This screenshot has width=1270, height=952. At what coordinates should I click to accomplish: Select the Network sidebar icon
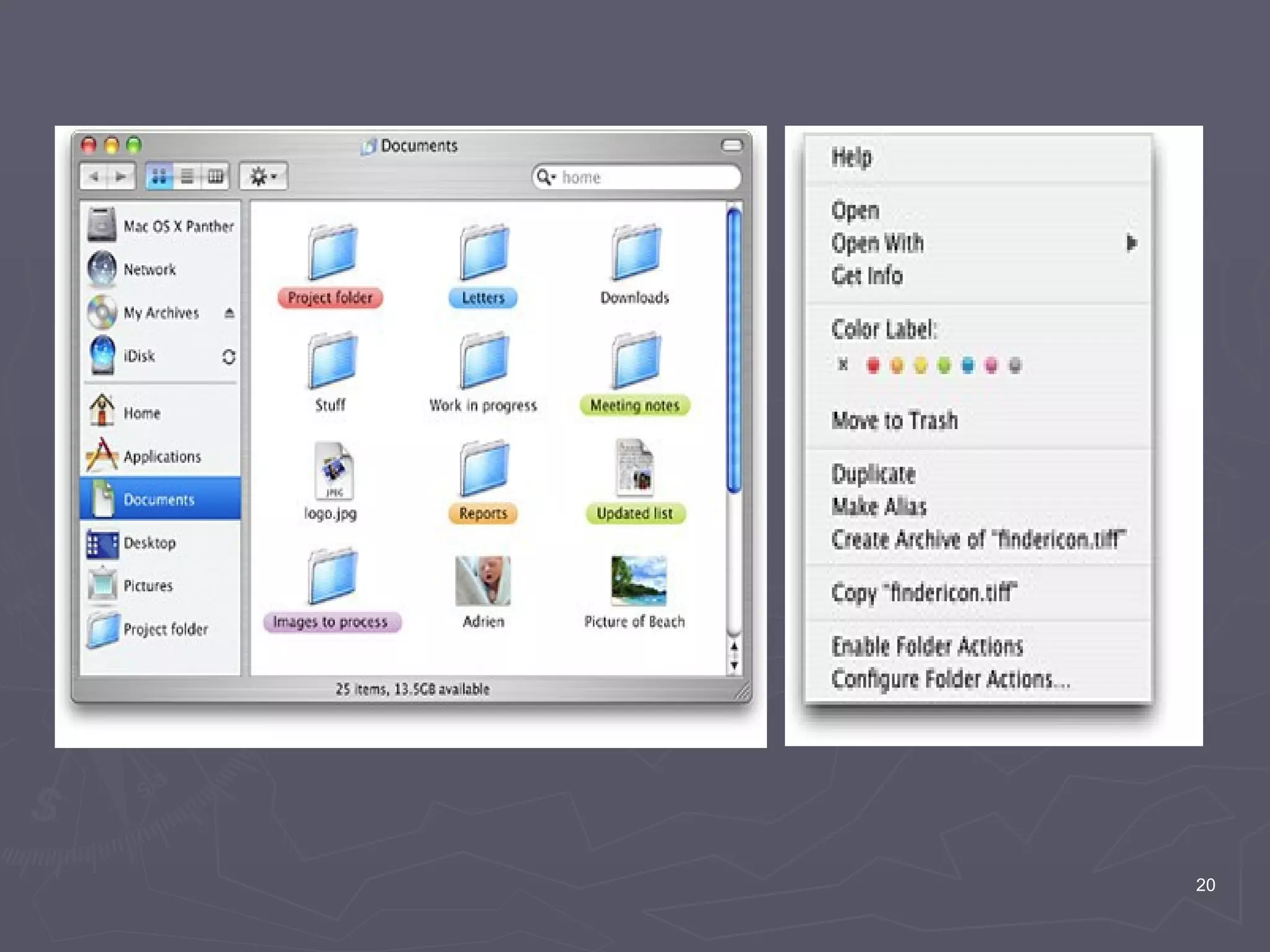click(103, 269)
